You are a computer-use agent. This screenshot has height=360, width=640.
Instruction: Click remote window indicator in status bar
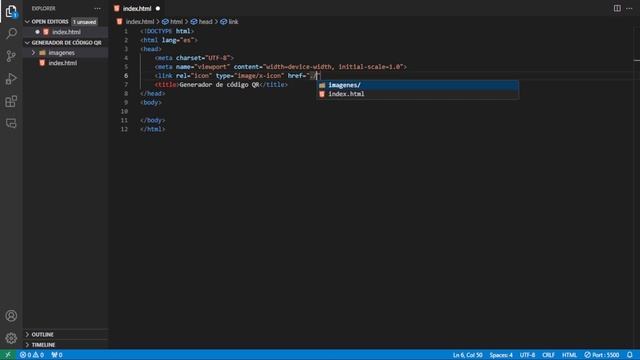(x=8, y=355)
